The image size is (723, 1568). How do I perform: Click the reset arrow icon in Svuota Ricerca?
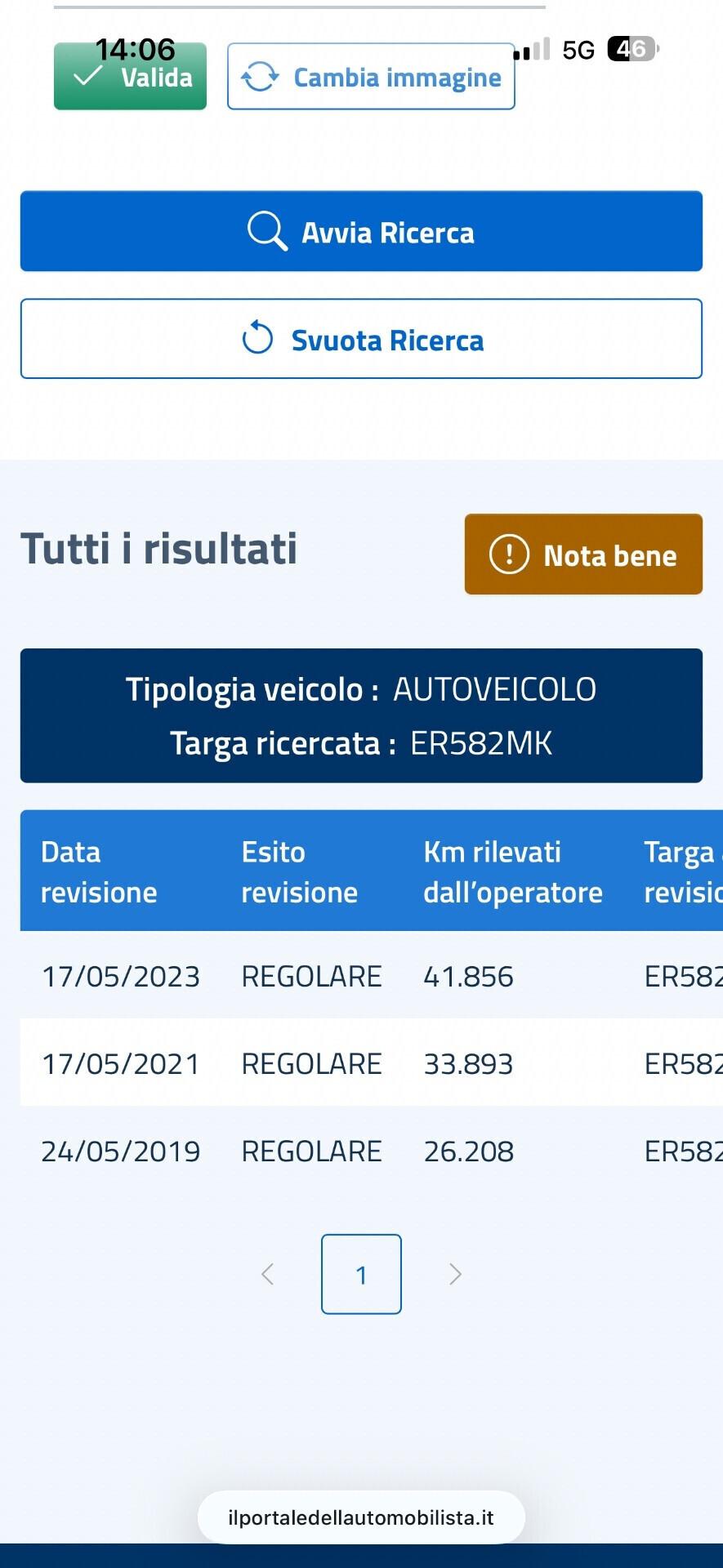pos(256,339)
